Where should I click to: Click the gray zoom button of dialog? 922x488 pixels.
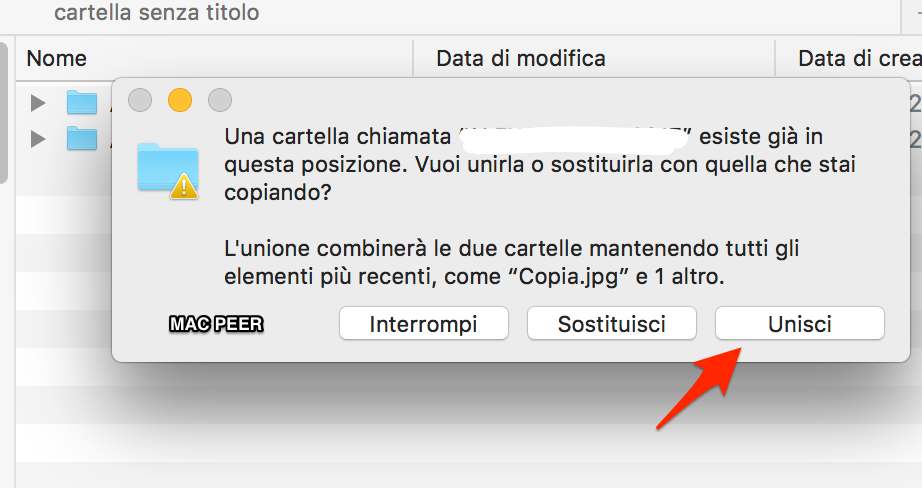coord(220,100)
